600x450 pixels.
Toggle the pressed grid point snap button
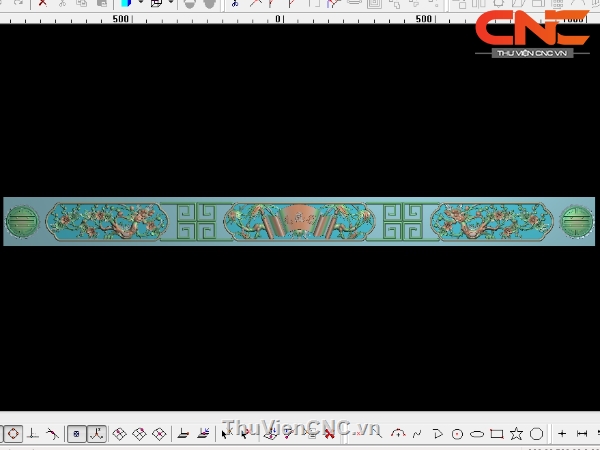[x=76, y=434]
